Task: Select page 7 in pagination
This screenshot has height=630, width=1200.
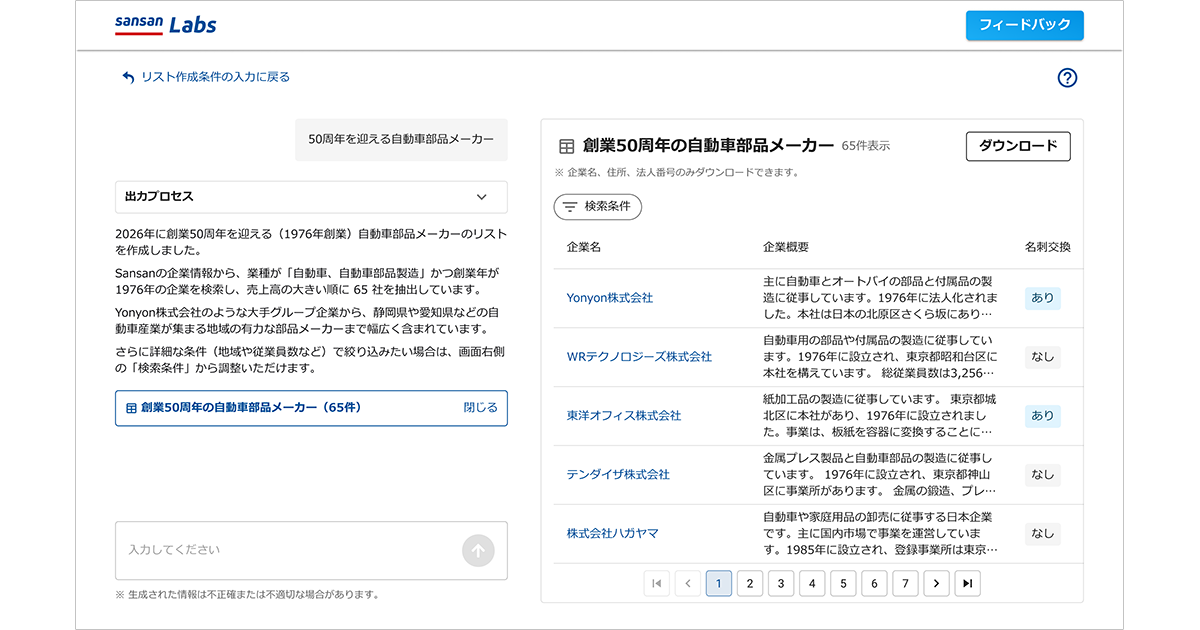Action: pyautogui.click(x=905, y=583)
